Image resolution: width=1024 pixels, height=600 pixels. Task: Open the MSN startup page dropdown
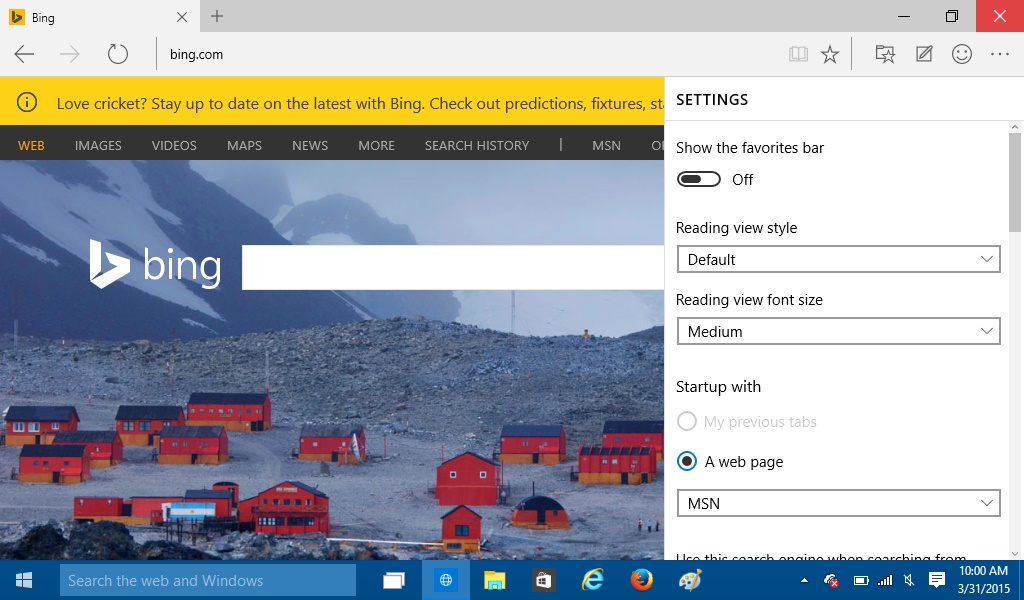(x=838, y=503)
